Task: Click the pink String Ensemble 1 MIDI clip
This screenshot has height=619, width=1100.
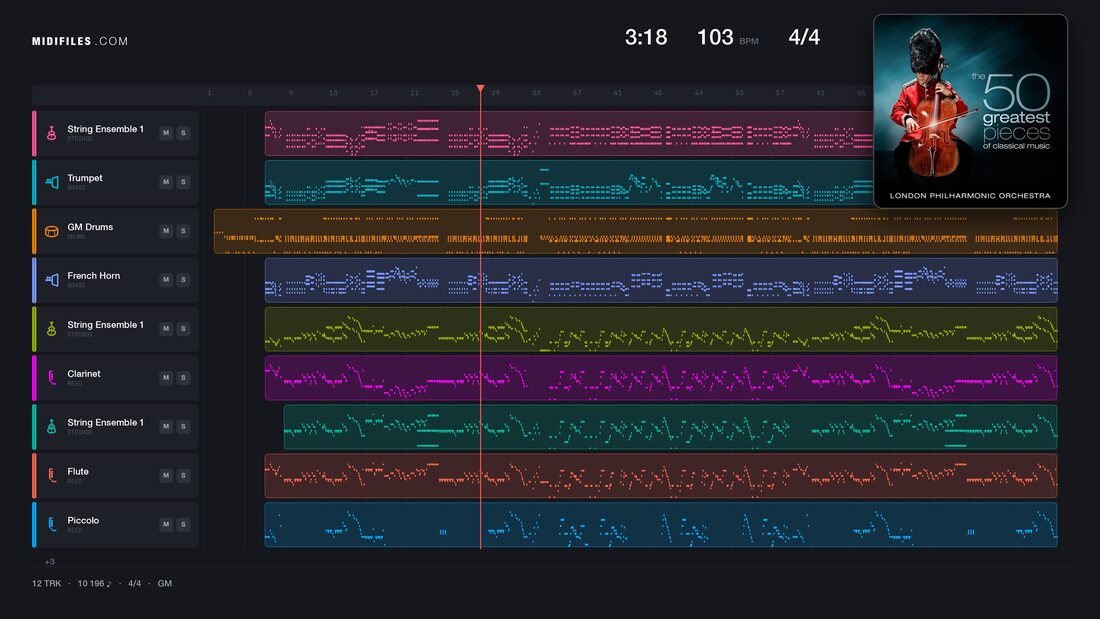Action: pyautogui.click(x=569, y=133)
